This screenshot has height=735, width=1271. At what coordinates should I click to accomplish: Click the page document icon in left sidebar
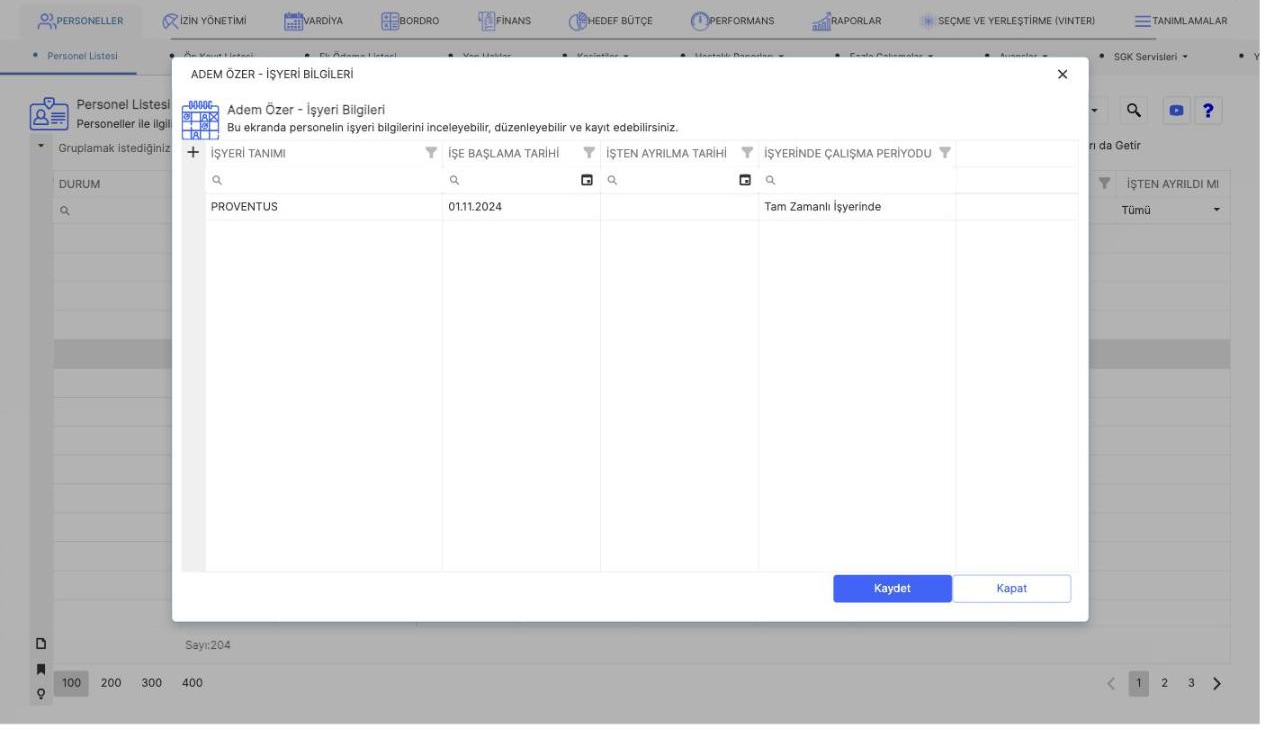pyautogui.click(x=42, y=645)
